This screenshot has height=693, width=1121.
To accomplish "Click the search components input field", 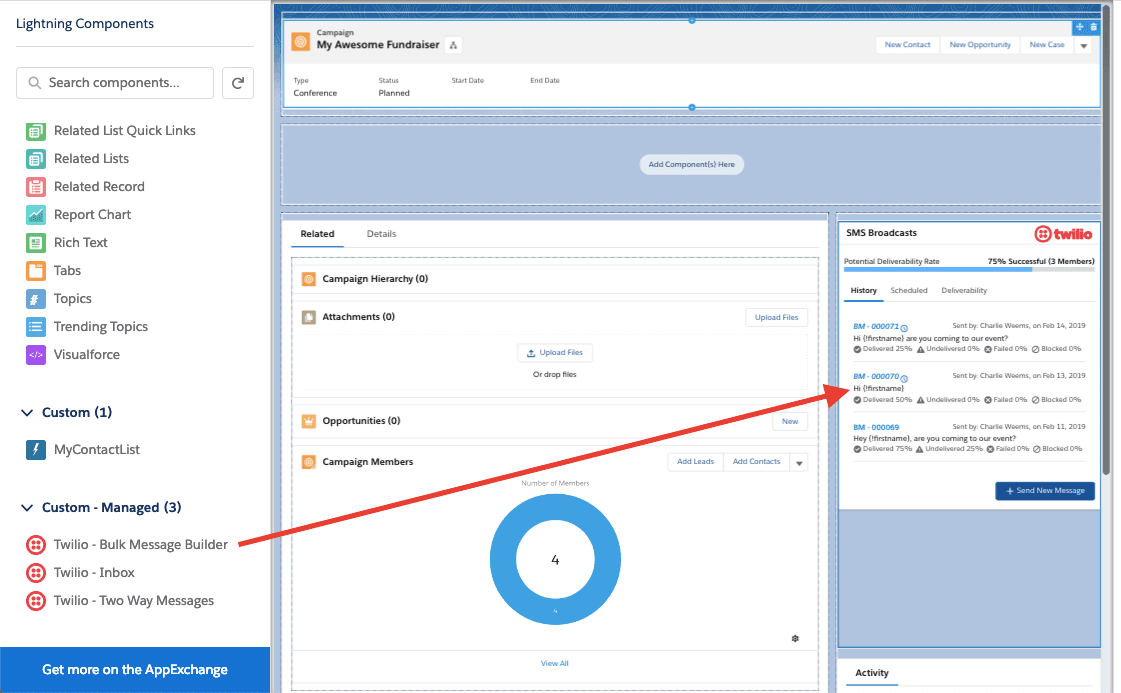I will (x=115, y=83).
